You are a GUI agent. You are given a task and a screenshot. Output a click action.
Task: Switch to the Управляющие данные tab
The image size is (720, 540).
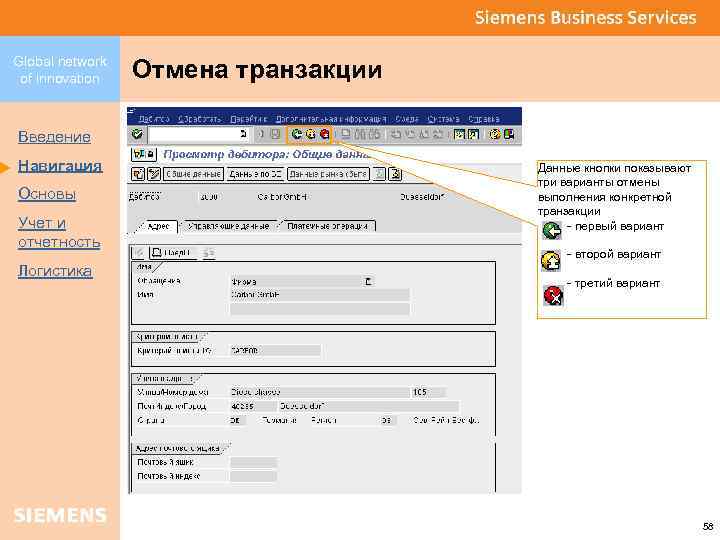[x=228, y=226]
